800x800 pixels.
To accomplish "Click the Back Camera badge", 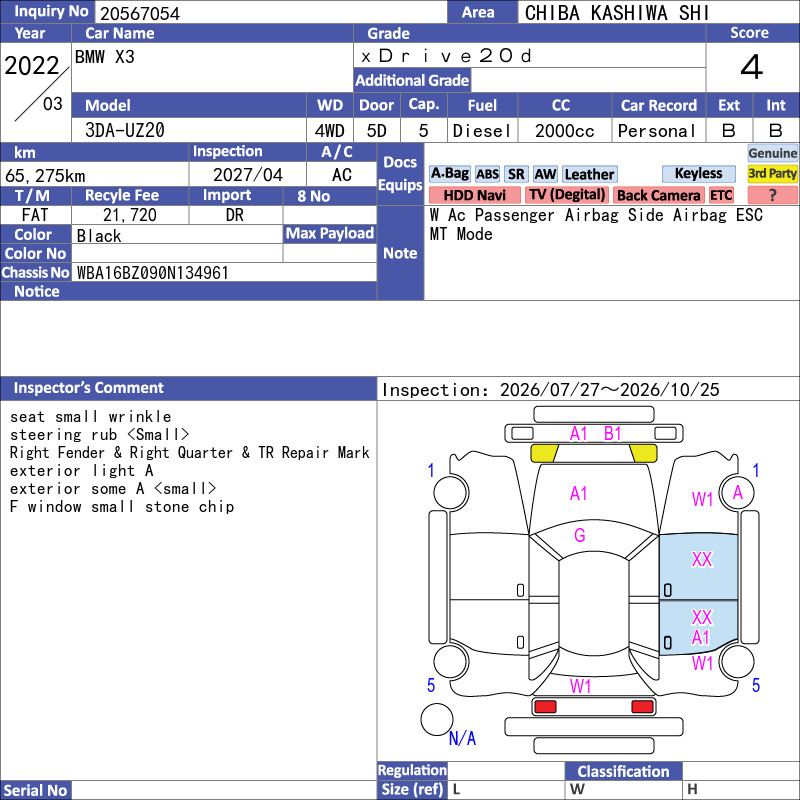I will coord(658,195).
